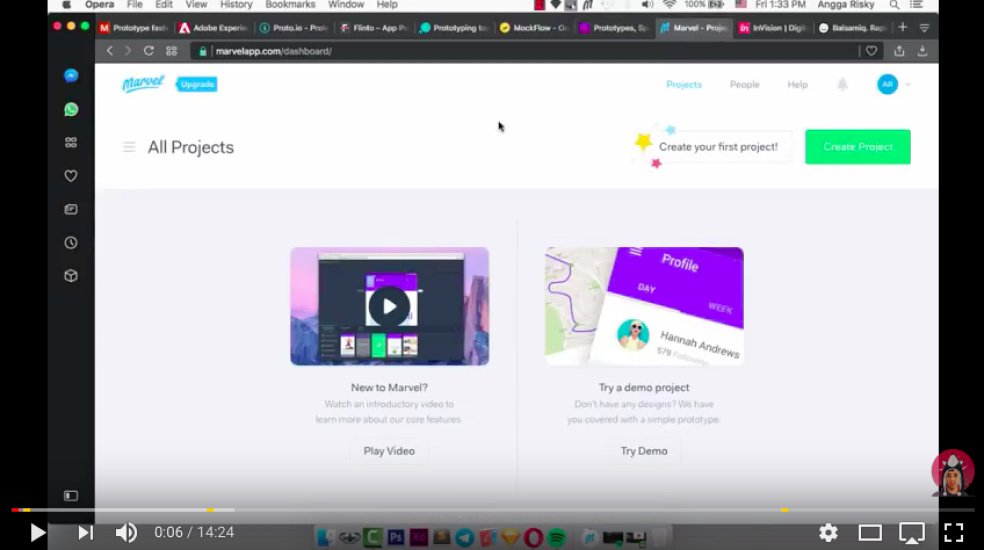The width and height of the screenshot is (984, 550).
Task: Click the Marvel logo
Action: (143, 84)
